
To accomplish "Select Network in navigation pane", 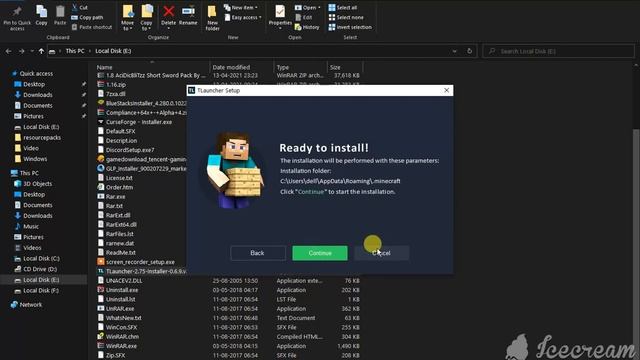I will click(x=31, y=304).
